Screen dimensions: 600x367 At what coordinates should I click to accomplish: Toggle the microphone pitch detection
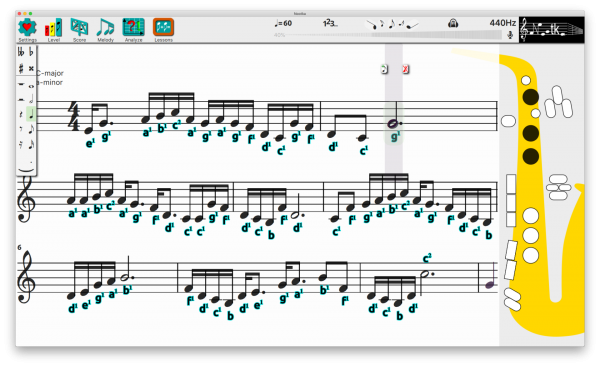click(x=510, y=35)
